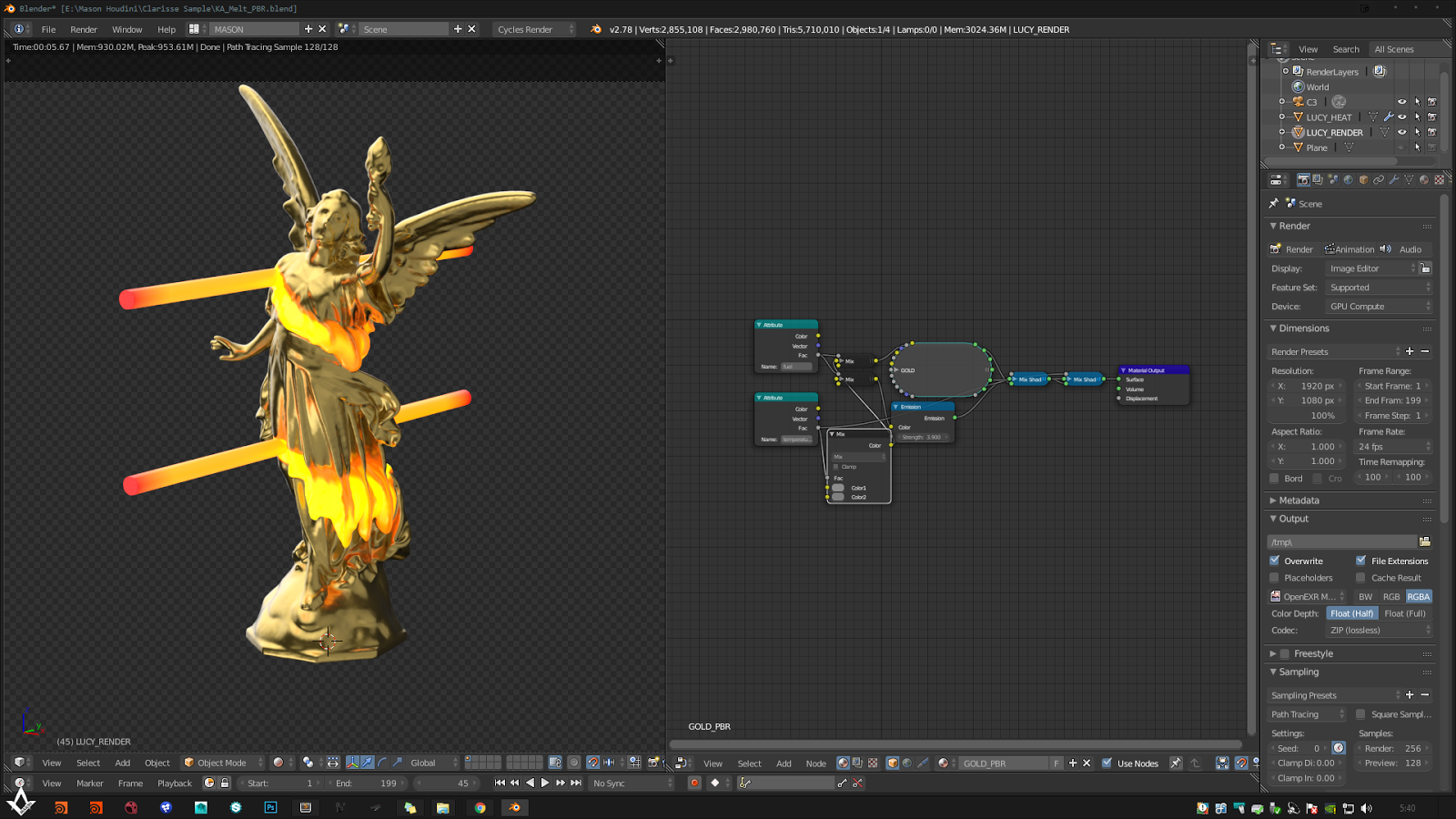Open the Render menu in top bar

(x=84, y=29)
